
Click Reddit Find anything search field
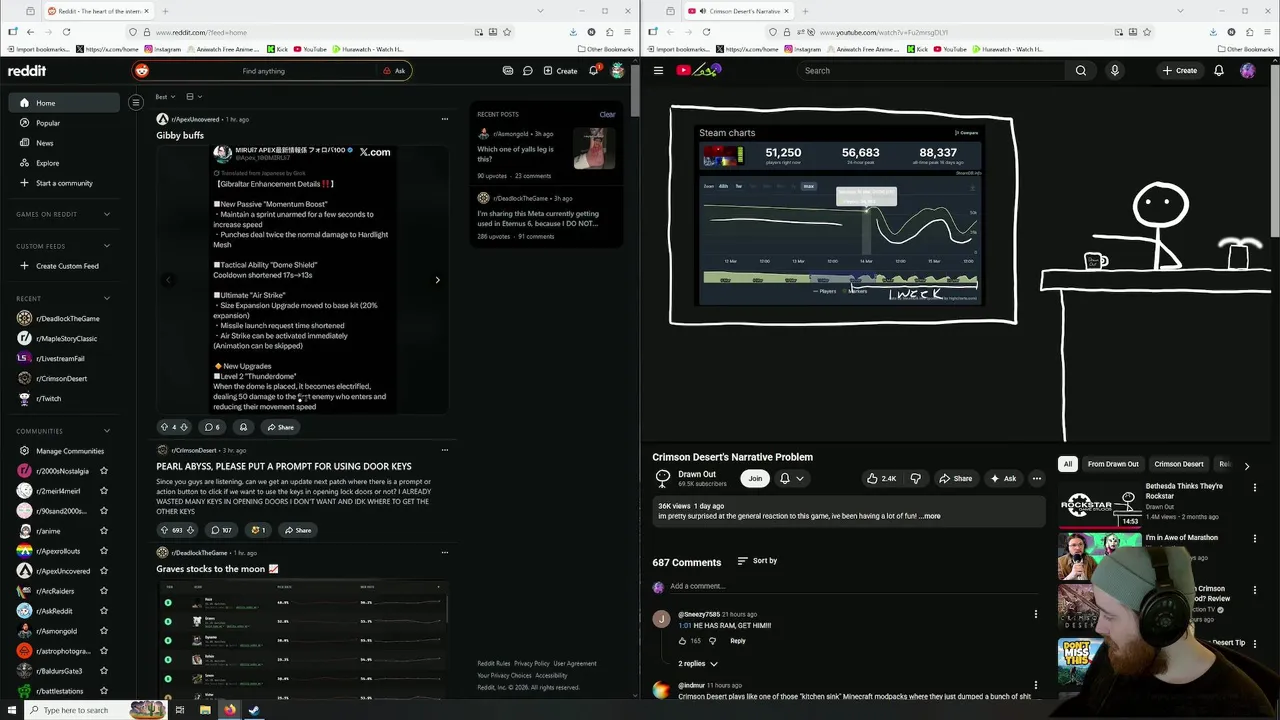[263, 71]
